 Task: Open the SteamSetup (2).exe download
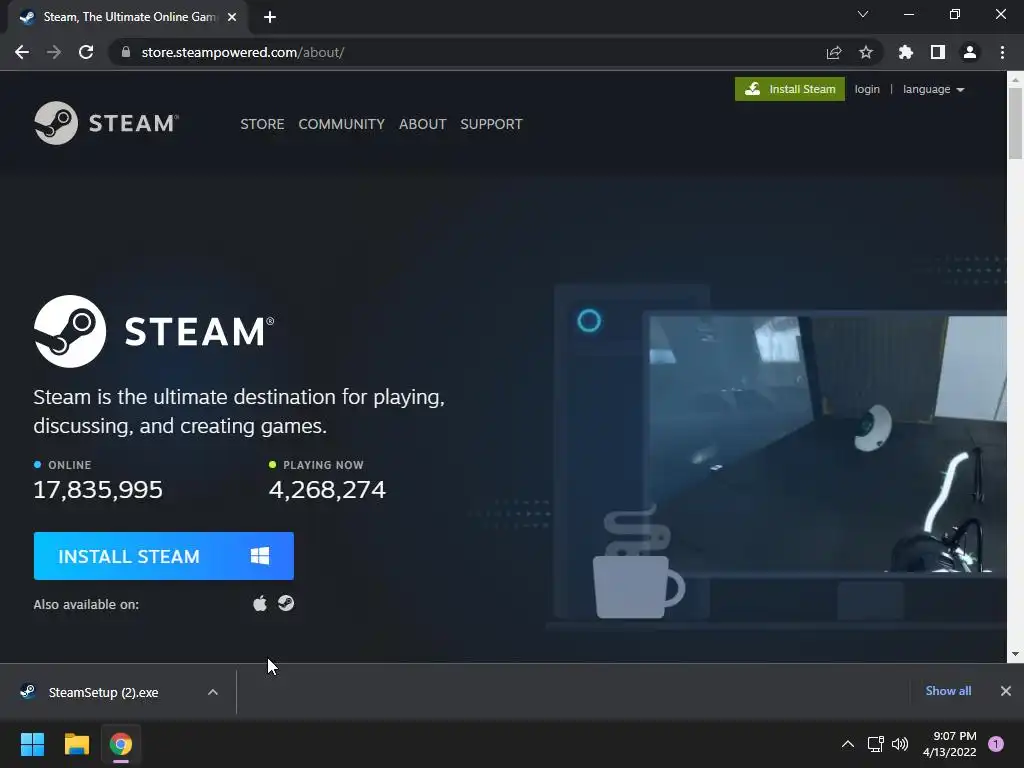[x=103, y=692]
